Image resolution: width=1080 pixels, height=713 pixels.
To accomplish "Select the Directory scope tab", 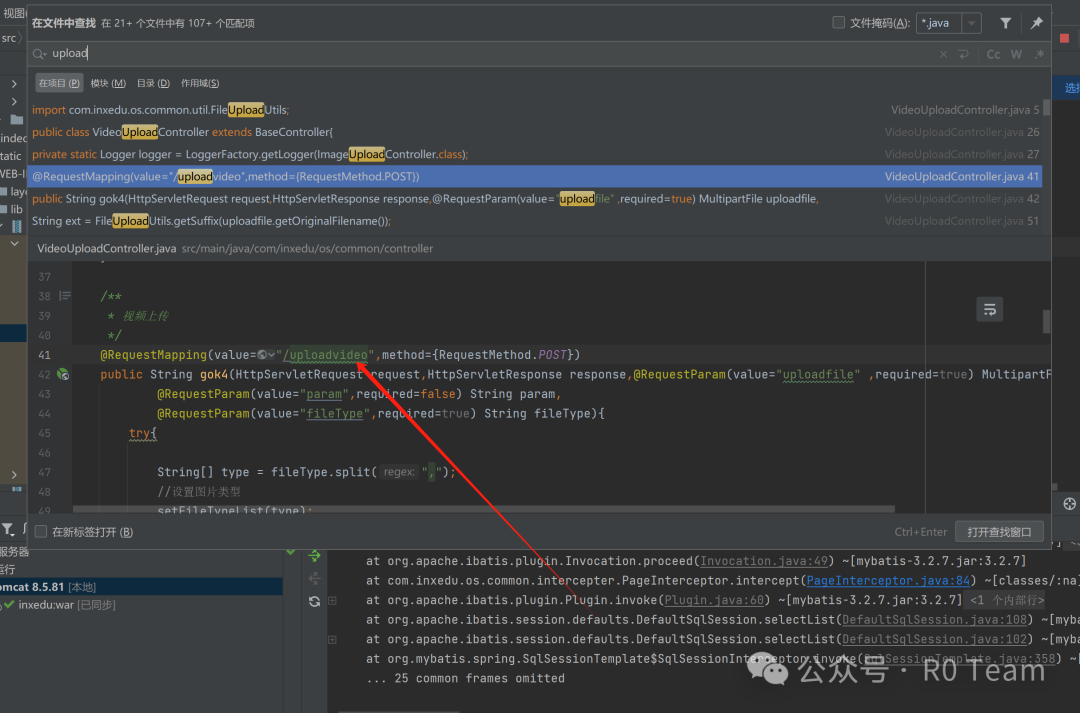I will [x=153, y=83].
